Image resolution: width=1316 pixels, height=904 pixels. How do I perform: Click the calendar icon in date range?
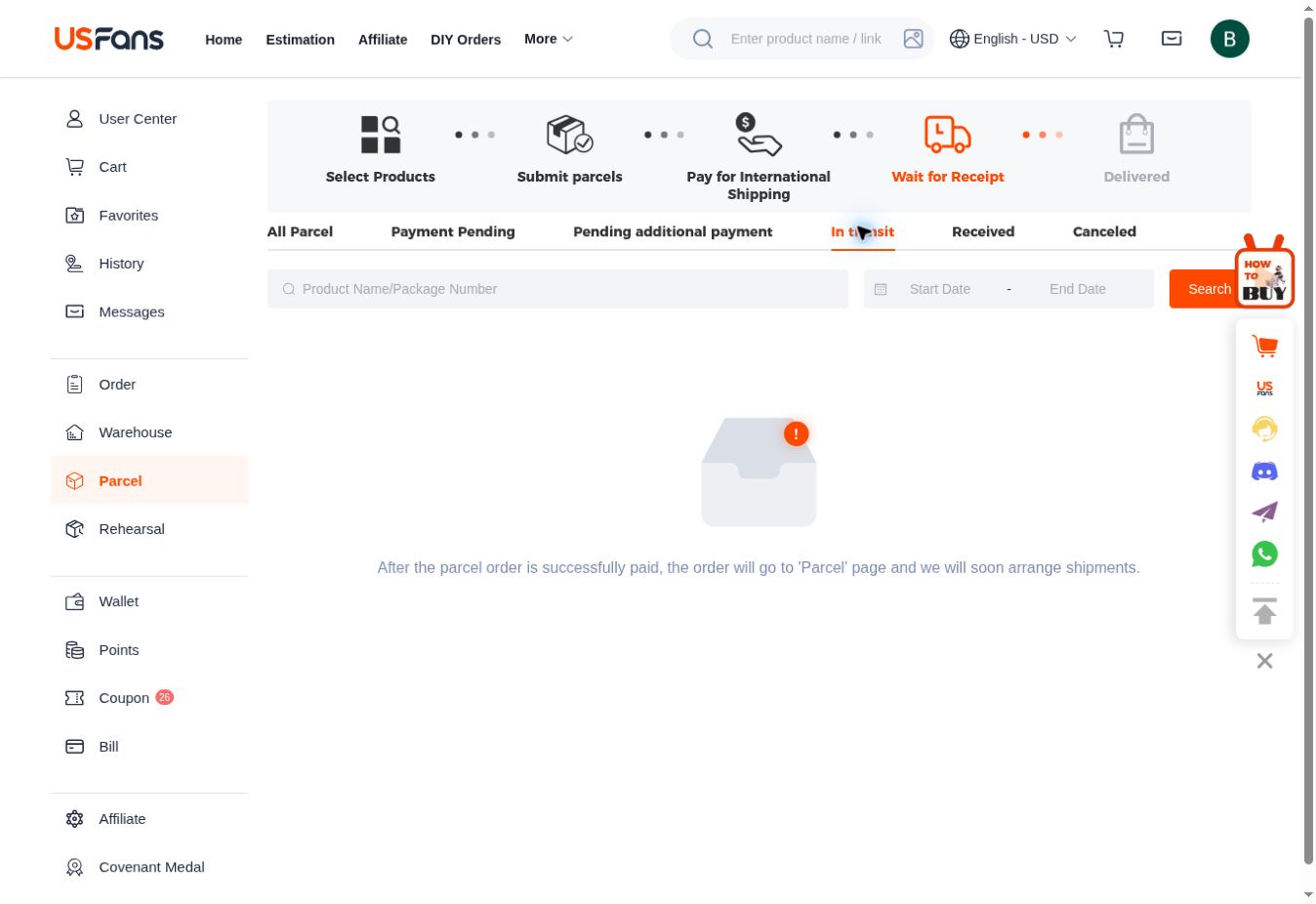(881, 289)
